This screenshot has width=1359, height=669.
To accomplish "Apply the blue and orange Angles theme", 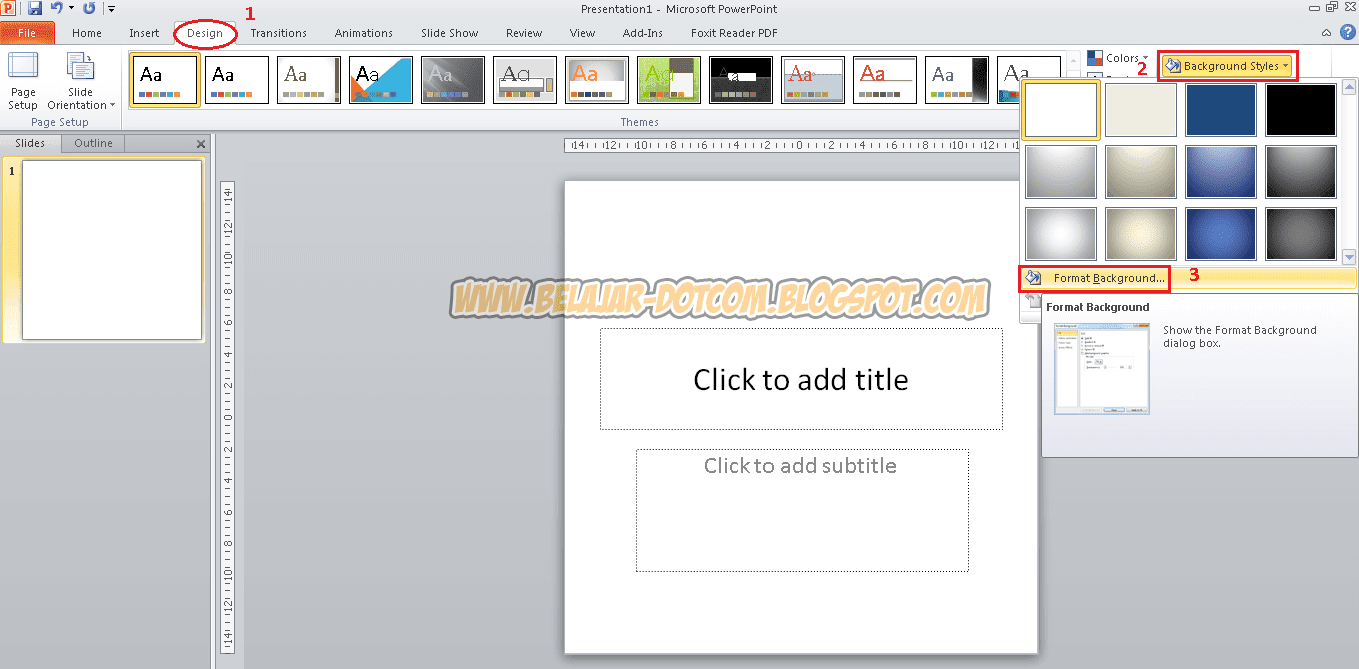I will (381, 80).
